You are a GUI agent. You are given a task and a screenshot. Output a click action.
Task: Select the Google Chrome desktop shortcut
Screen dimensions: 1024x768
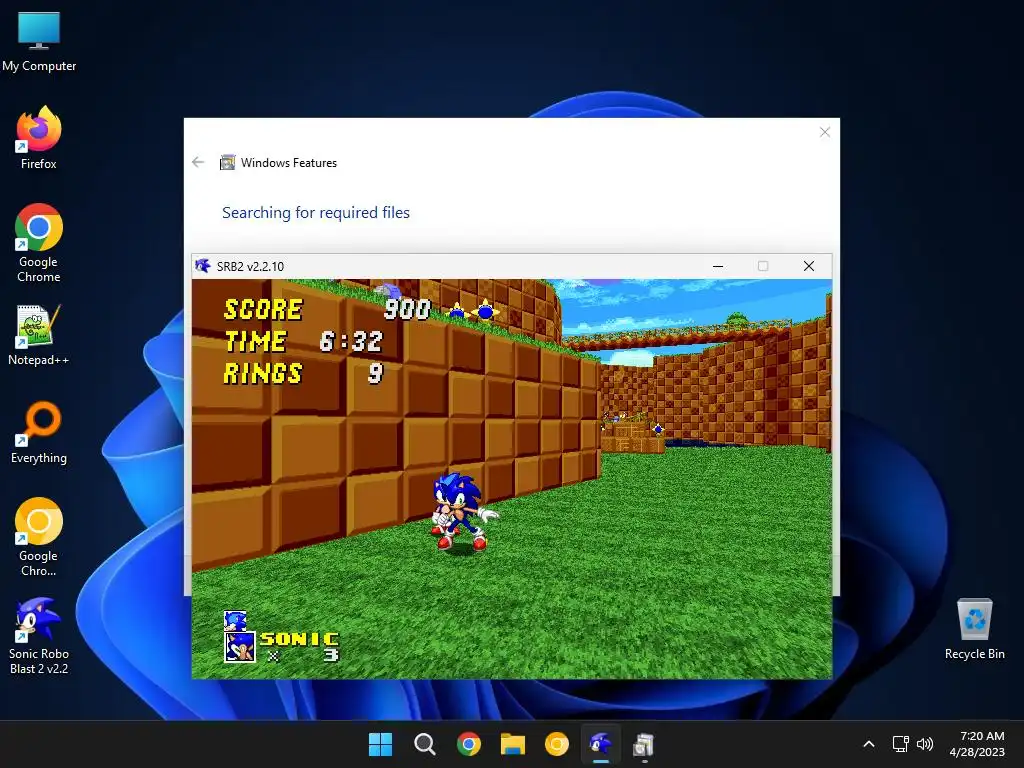[39, 243]
